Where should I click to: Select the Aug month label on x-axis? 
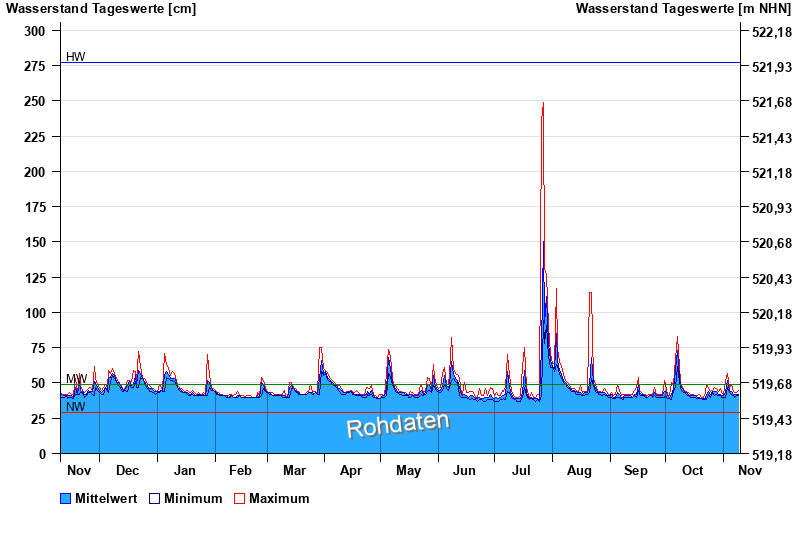click(579, 470)
